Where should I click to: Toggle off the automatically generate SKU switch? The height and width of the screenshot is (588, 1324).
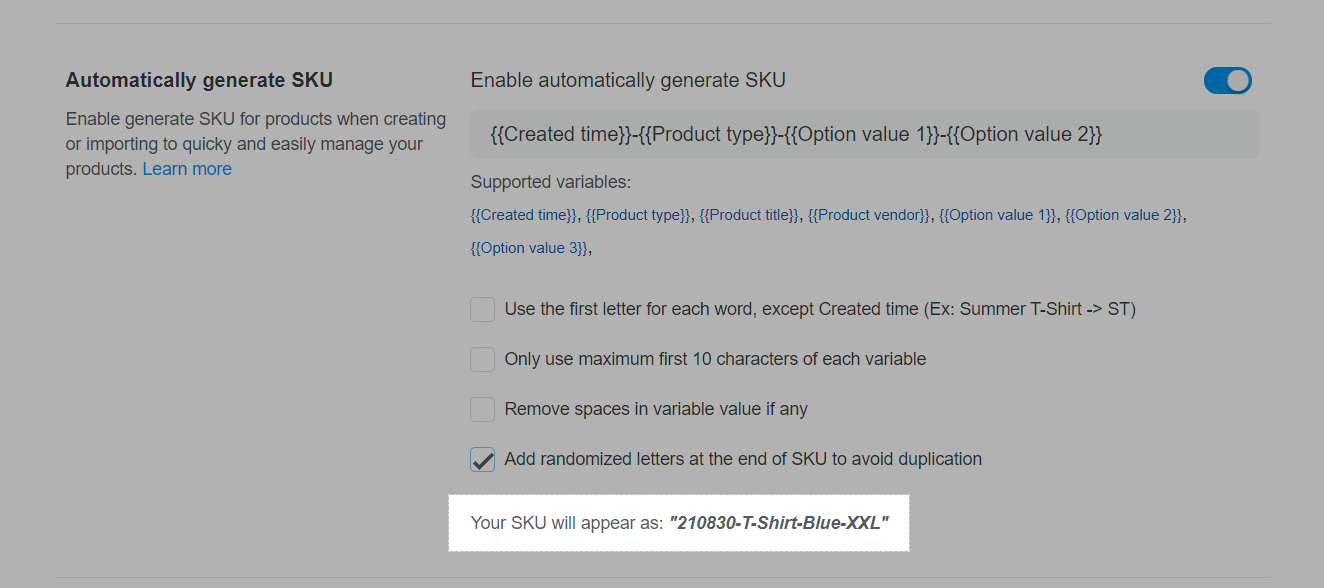[1227, 81]
